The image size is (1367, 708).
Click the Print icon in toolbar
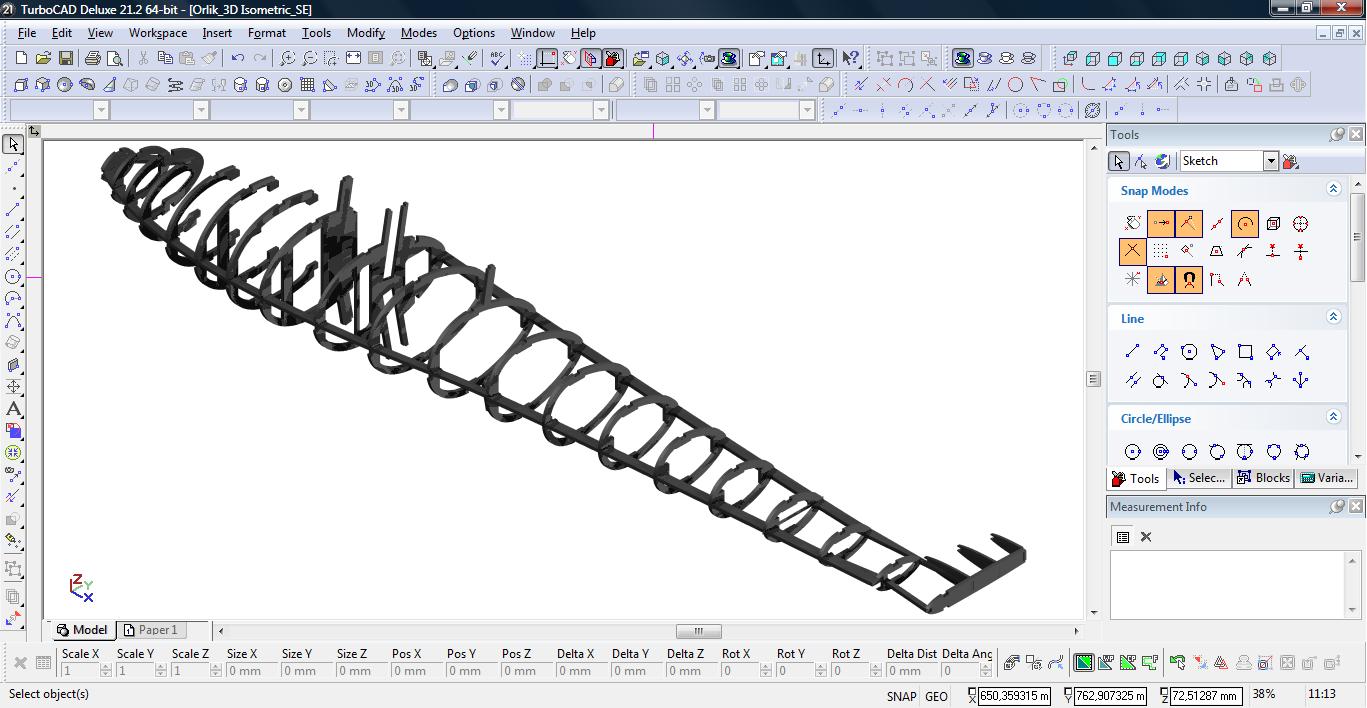(x=93, y=59)
